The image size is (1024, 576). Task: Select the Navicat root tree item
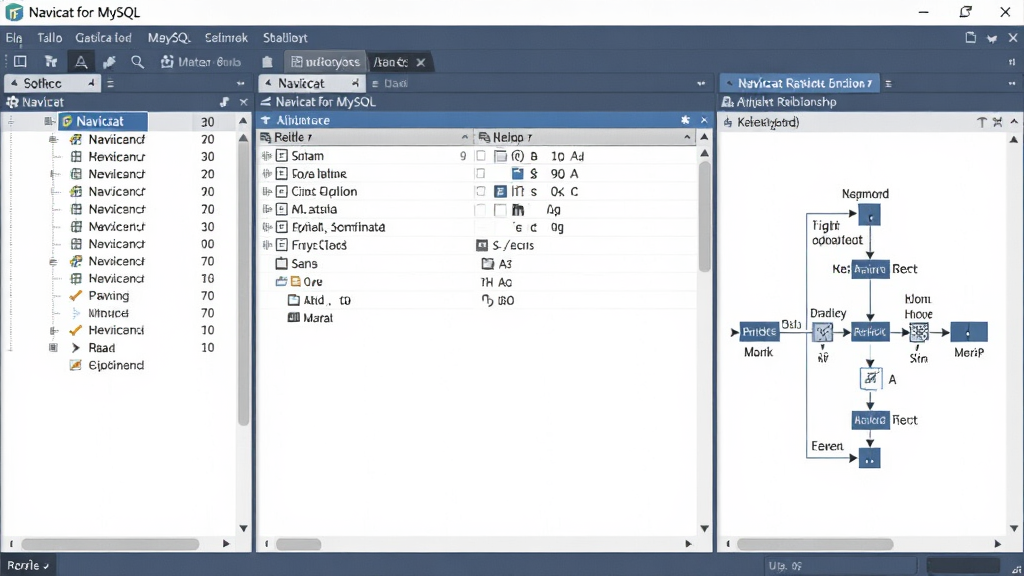pos(103,121)
